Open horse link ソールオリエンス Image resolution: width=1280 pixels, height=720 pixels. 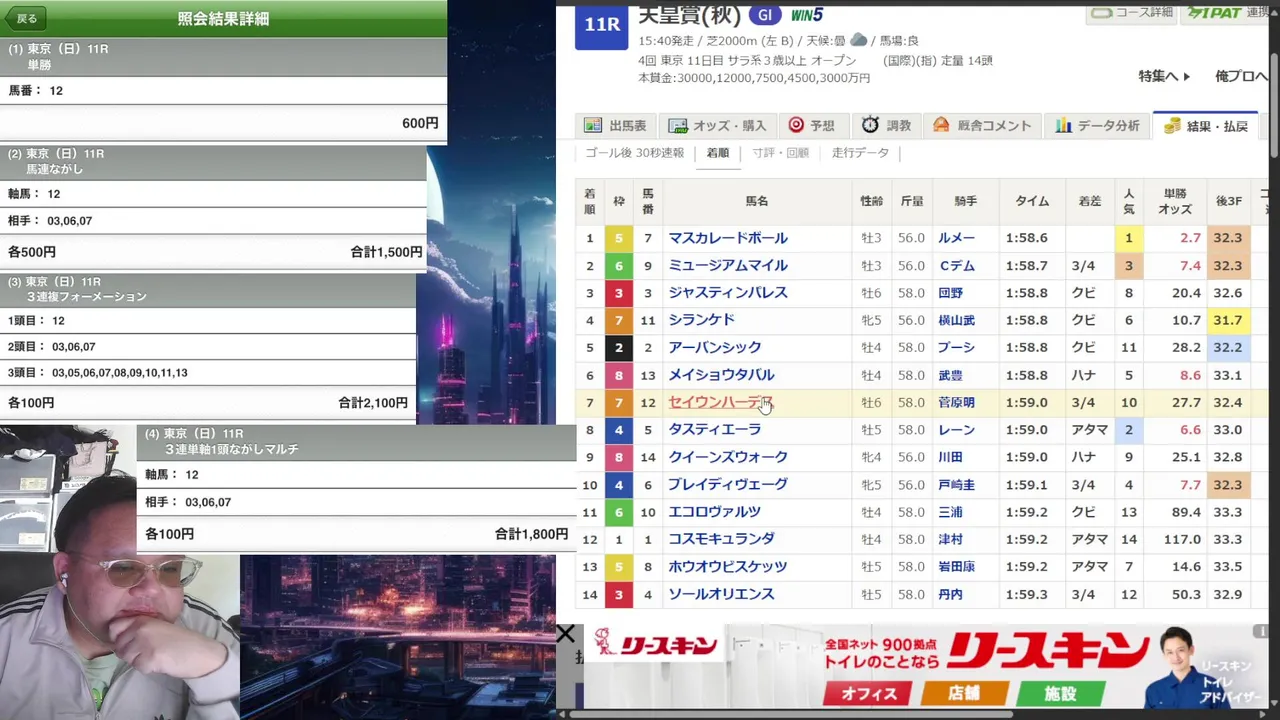click(x=721, y=594)
